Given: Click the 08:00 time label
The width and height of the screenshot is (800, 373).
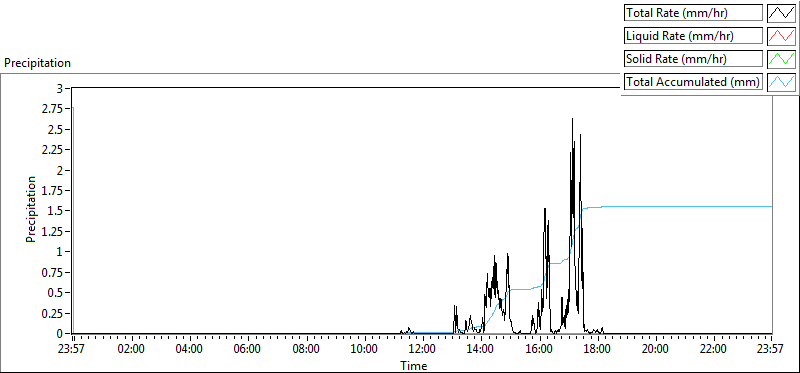Looking at the screenshot, I should [x=306, y=350].
